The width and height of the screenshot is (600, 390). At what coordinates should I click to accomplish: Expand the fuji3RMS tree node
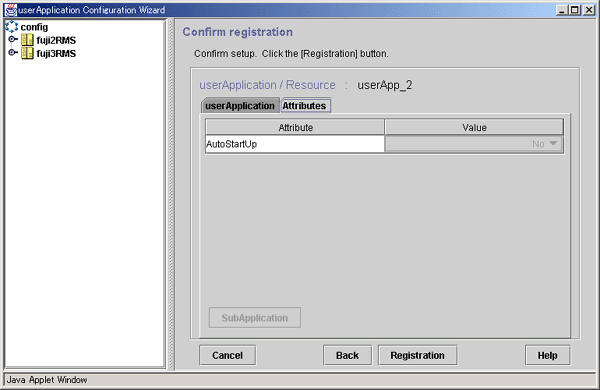coord(13,52)
